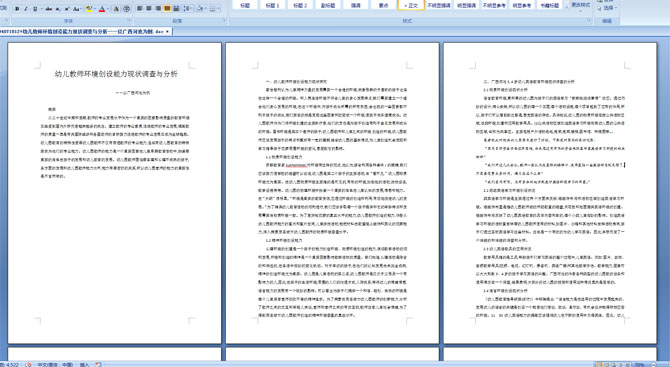Apply the 要点 style

tap(384, 5)
